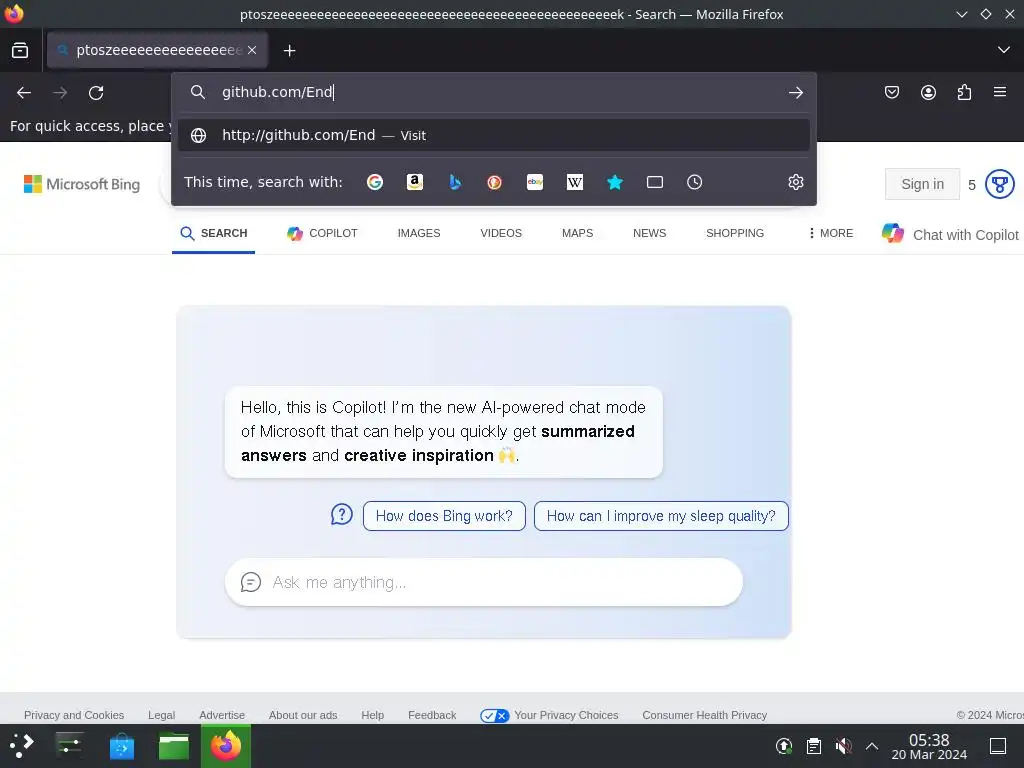The width and height of the screenshot is (1024, 768).
Task: Click How does Bing work? suggestion
Action: (444, 516)
